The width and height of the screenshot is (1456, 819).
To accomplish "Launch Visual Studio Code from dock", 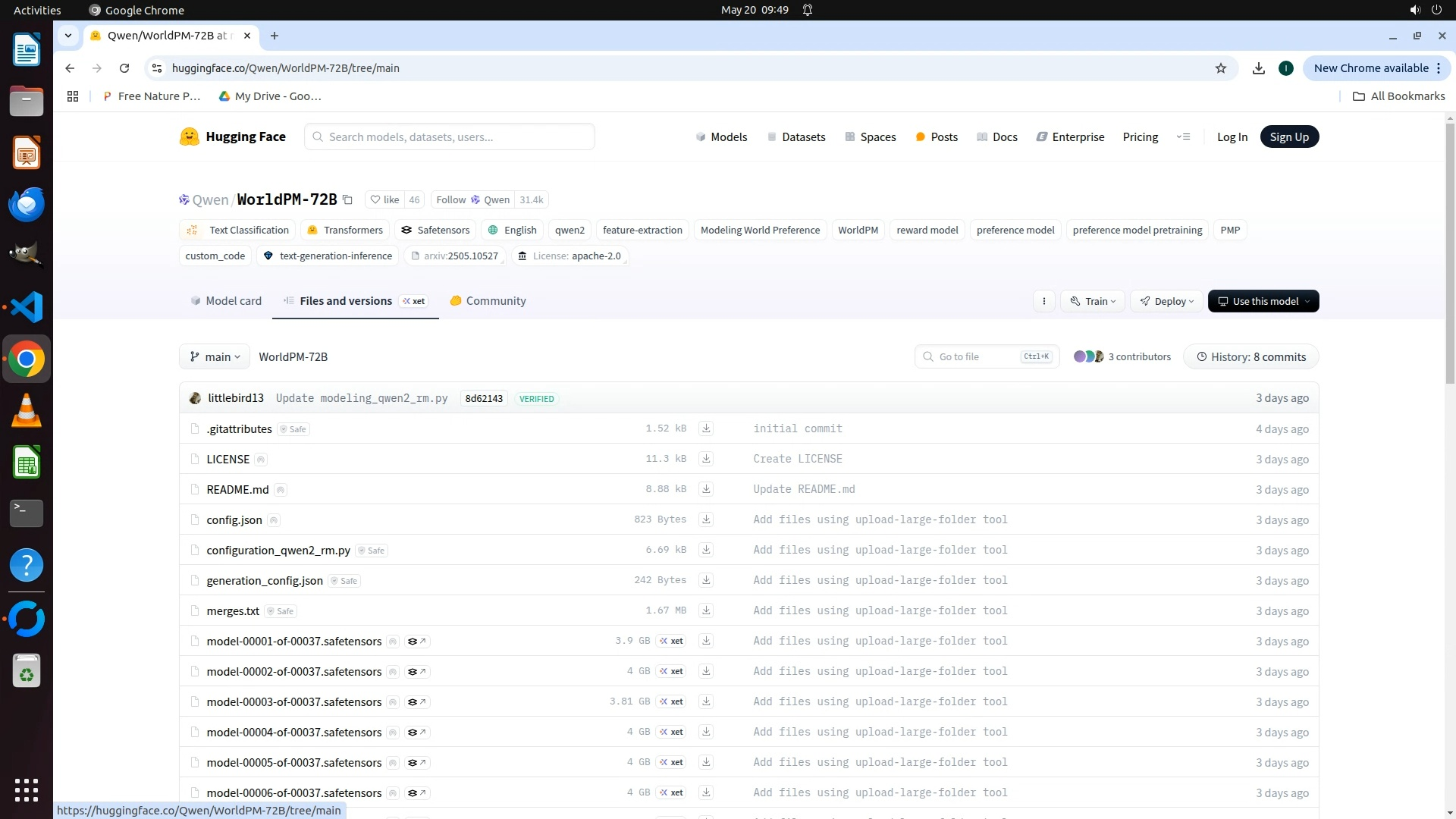I will pos(27,307).
